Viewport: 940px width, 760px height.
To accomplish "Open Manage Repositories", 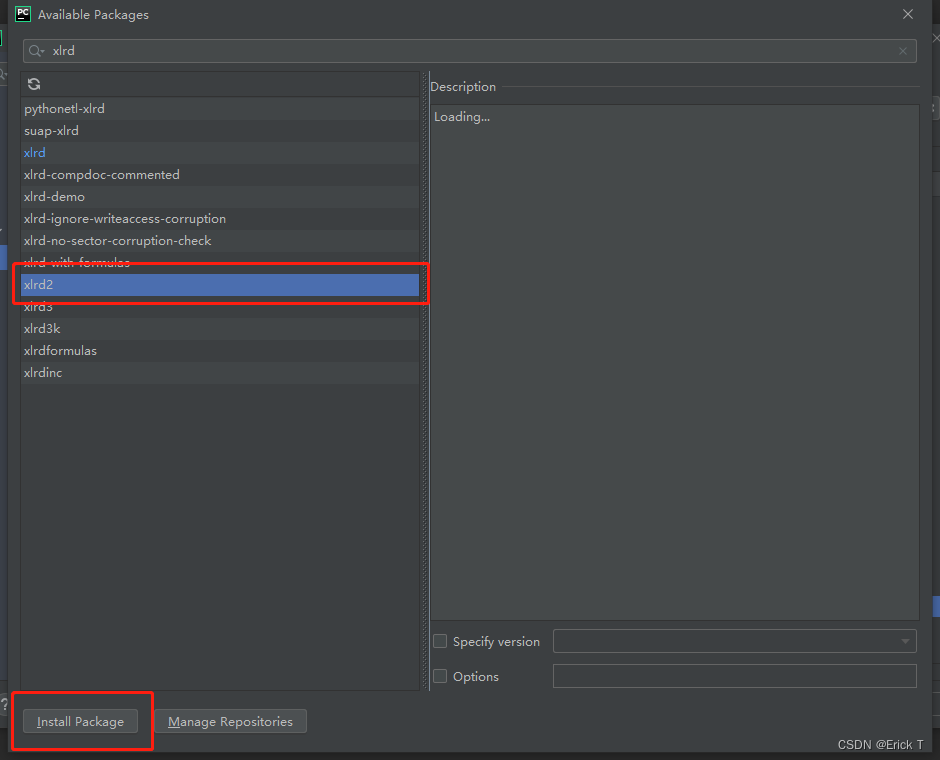I will (230, 721).
